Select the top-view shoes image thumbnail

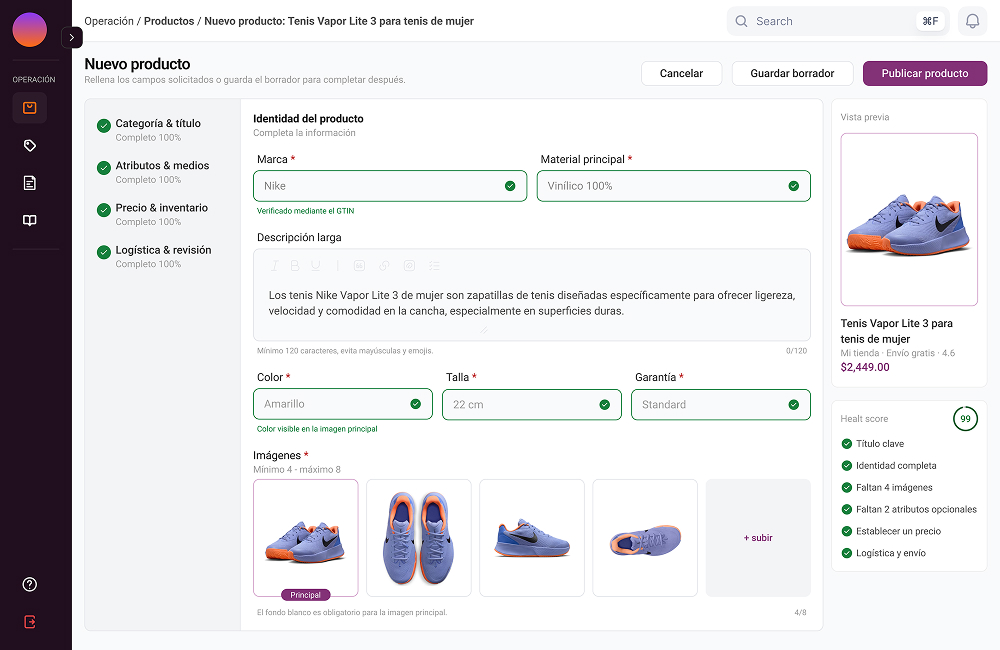point(419,538)
